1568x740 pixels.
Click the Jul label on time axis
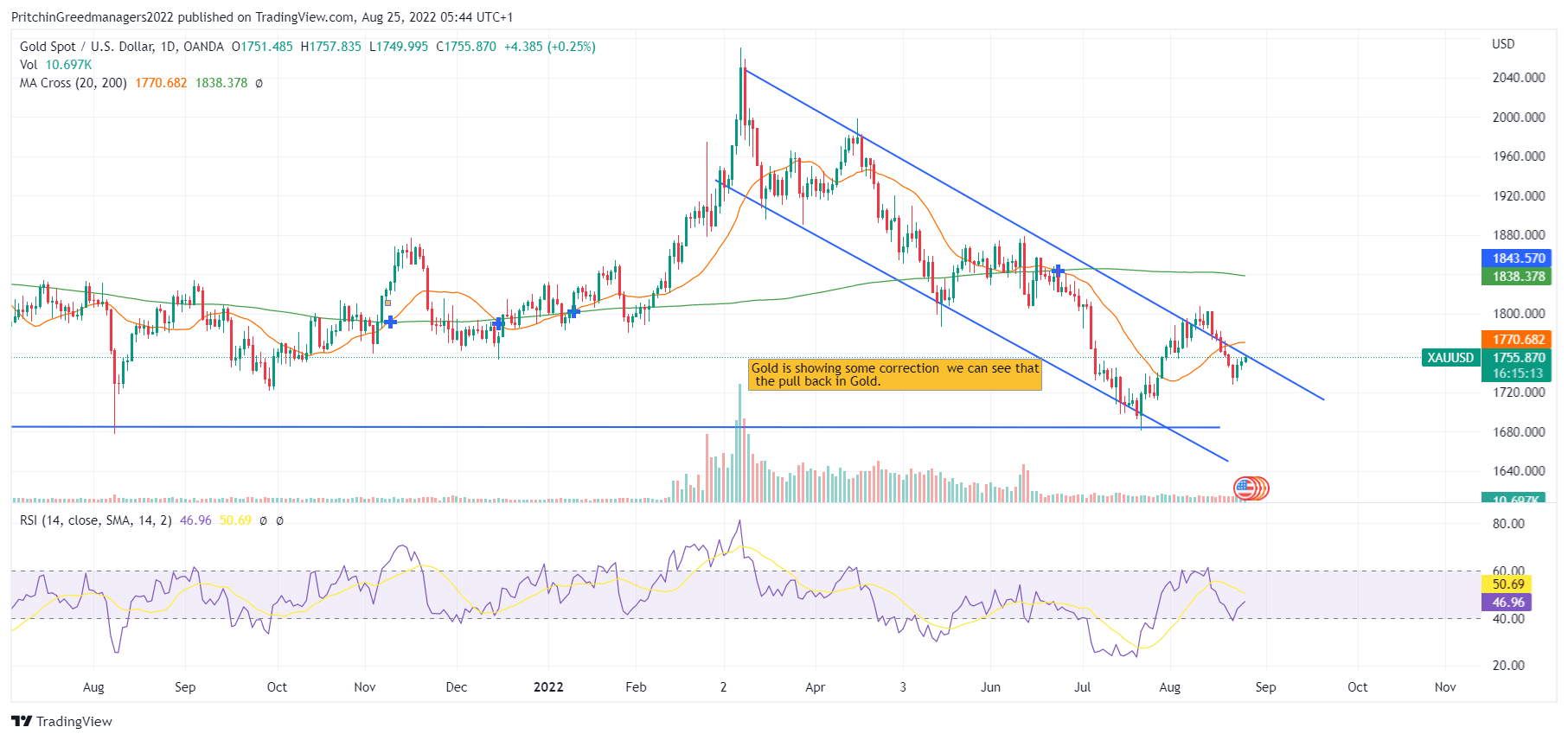click(1082, 687)
